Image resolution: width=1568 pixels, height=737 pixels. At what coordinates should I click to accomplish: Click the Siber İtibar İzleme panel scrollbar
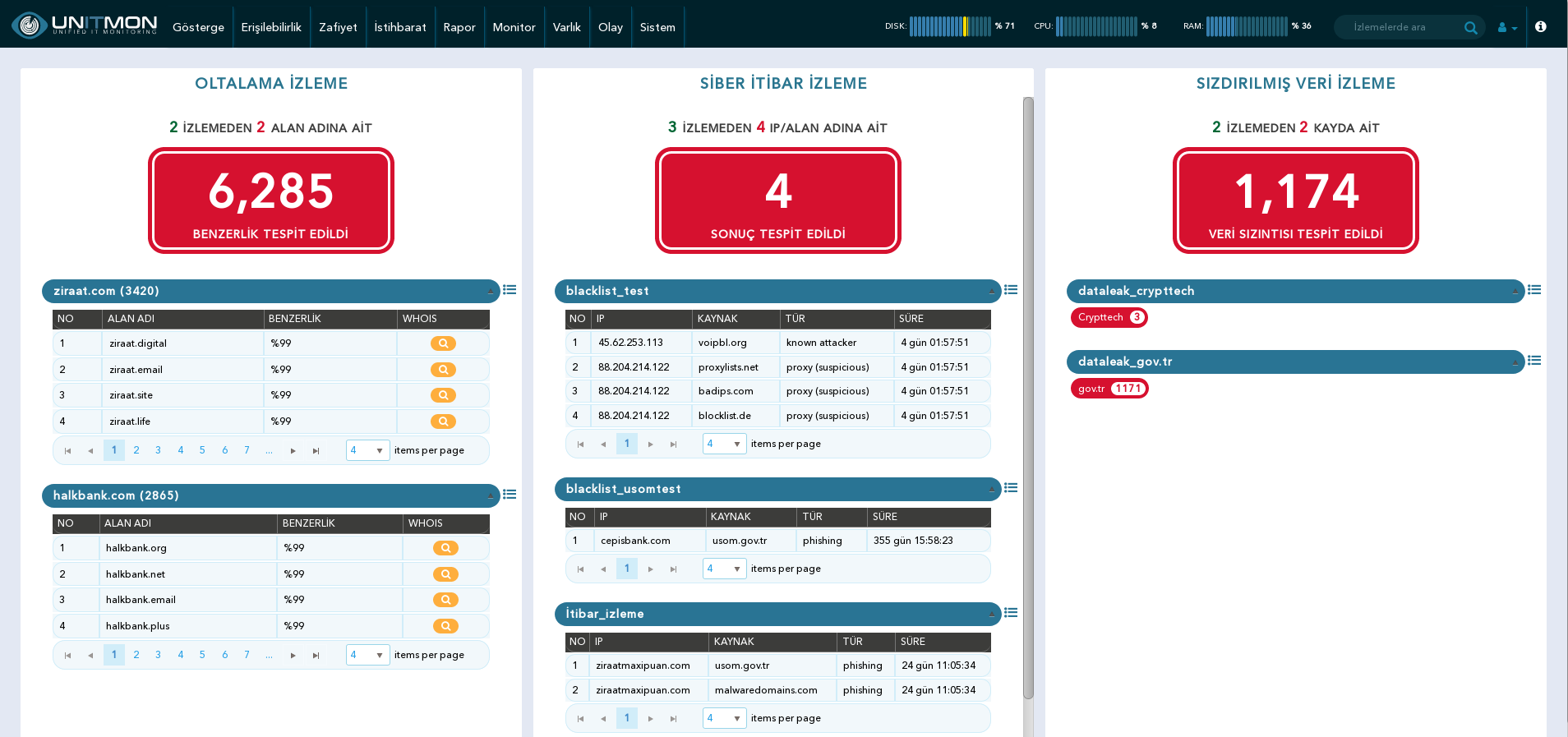click(x=1028, y=398)
